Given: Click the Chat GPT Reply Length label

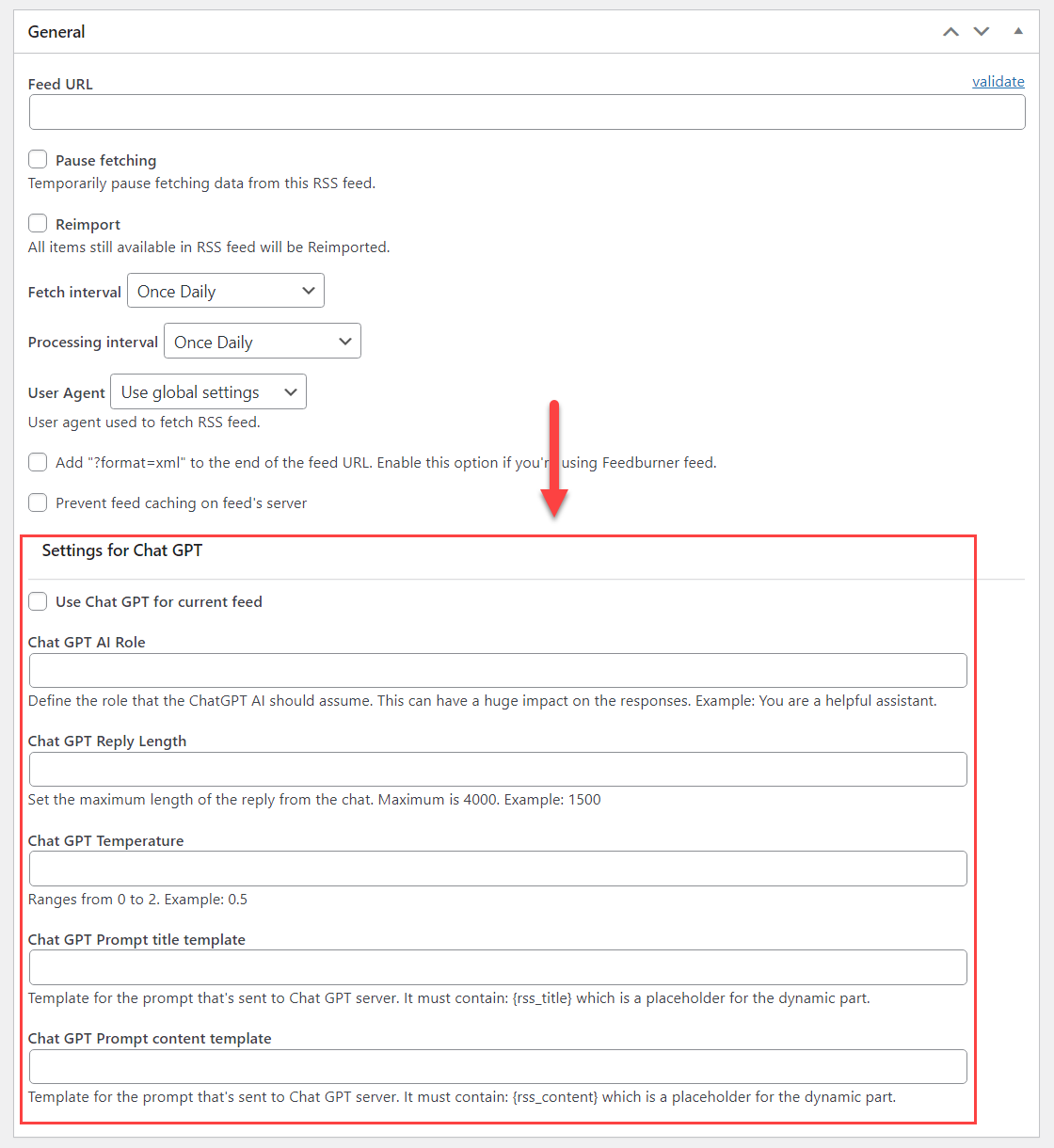Looking at the screenshot, I should pyautogui.click(x=107, y=741).
